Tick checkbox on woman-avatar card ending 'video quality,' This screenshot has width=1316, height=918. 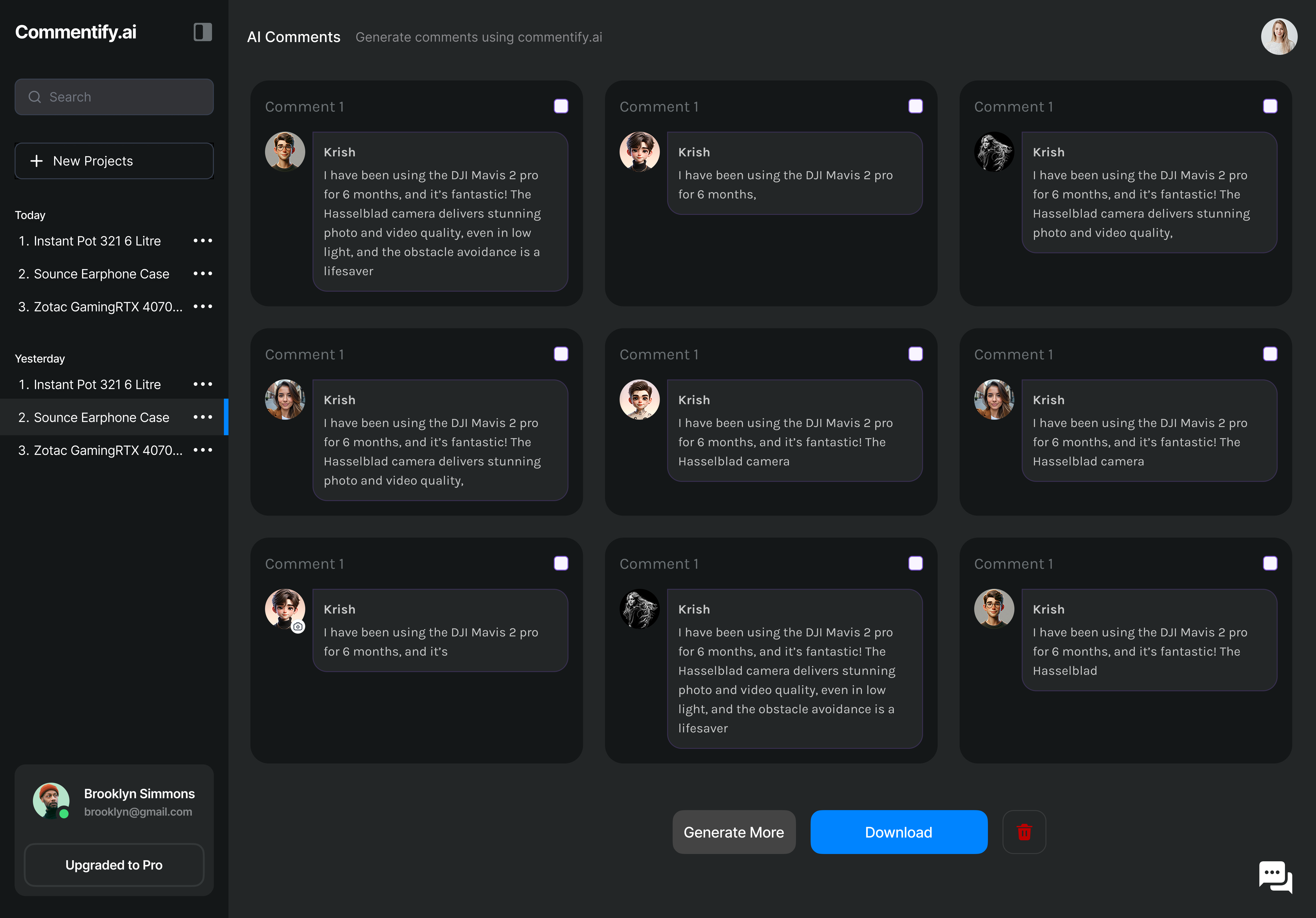(561, 354)
